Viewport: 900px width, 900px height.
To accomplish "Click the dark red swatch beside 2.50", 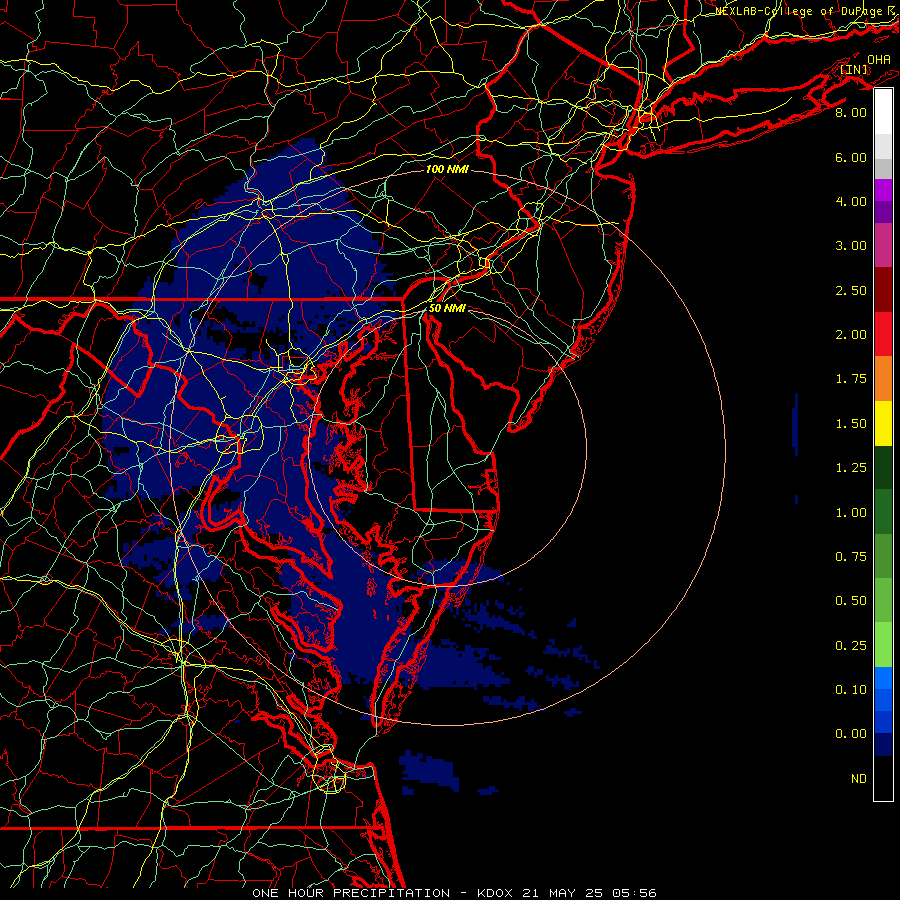I will (x=883, y=290).
